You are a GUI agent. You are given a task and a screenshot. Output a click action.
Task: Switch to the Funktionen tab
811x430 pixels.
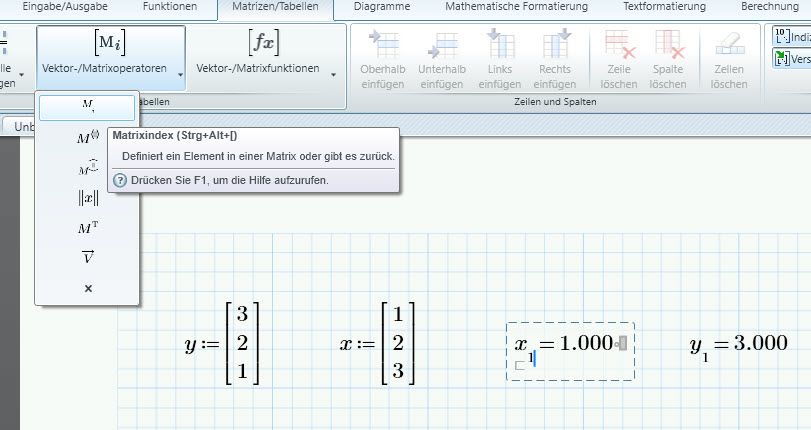click(170, 7)
